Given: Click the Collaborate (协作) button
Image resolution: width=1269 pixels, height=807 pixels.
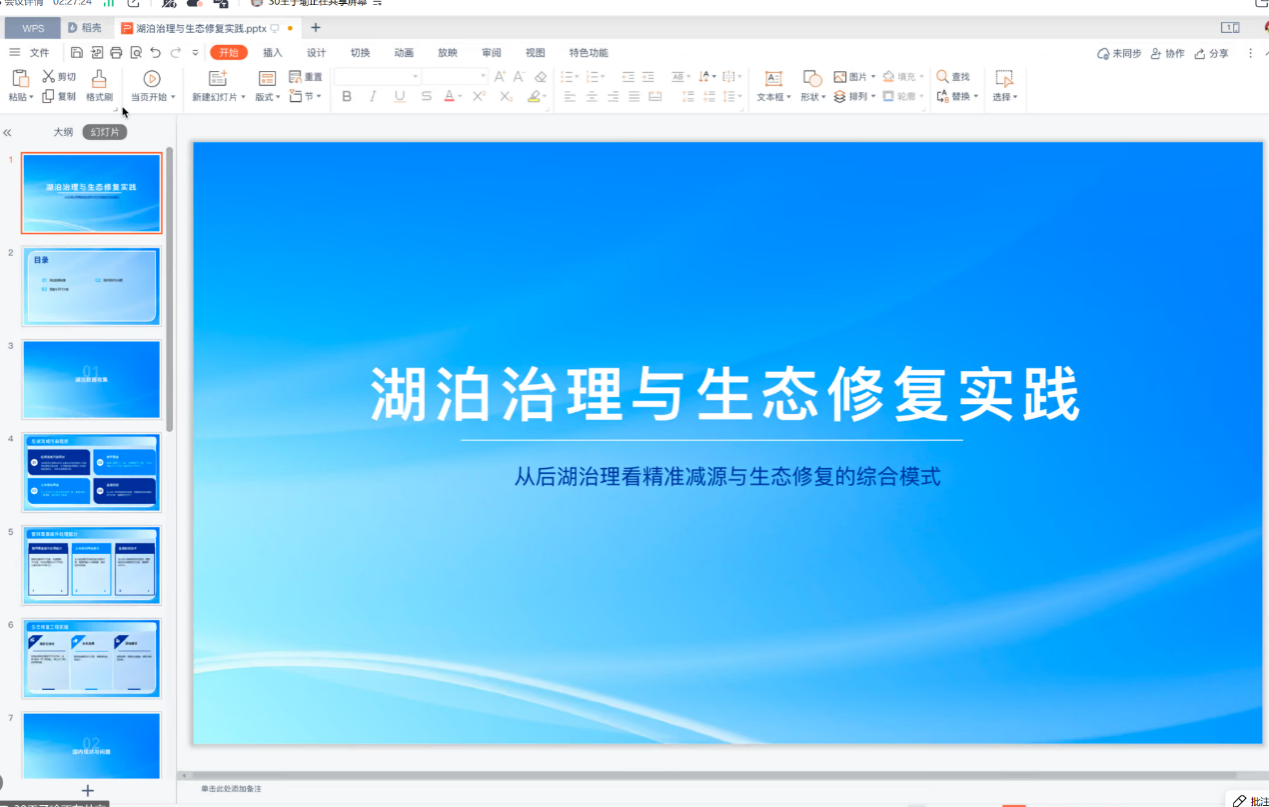Looking at the screenshot, I should [x=1167, y=54].
